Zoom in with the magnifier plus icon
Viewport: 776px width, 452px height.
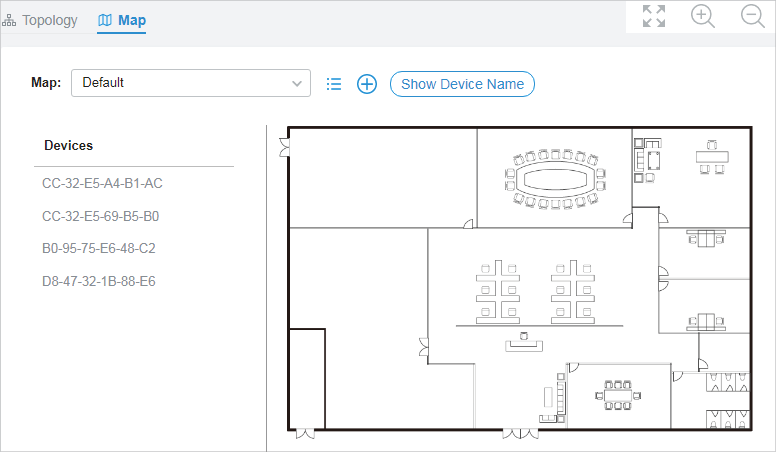tap(703, 16)
